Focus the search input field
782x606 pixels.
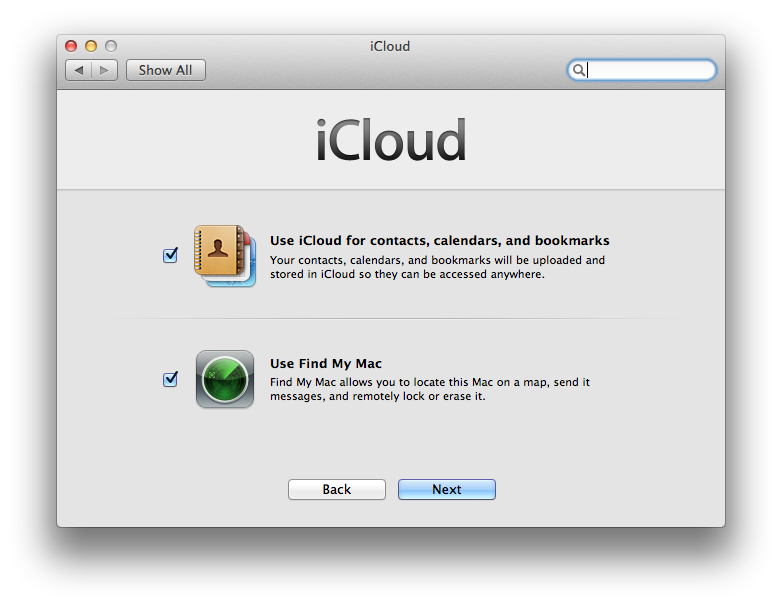(642, 70)
